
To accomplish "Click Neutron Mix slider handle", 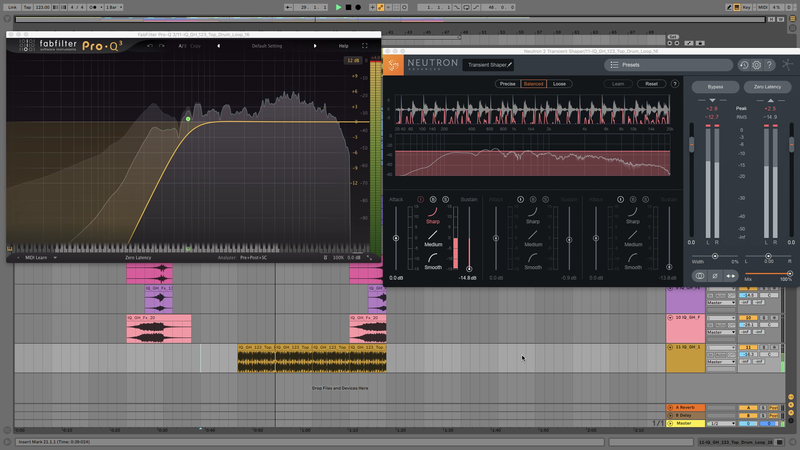I will pyautogui.click(x=790, y=273).
